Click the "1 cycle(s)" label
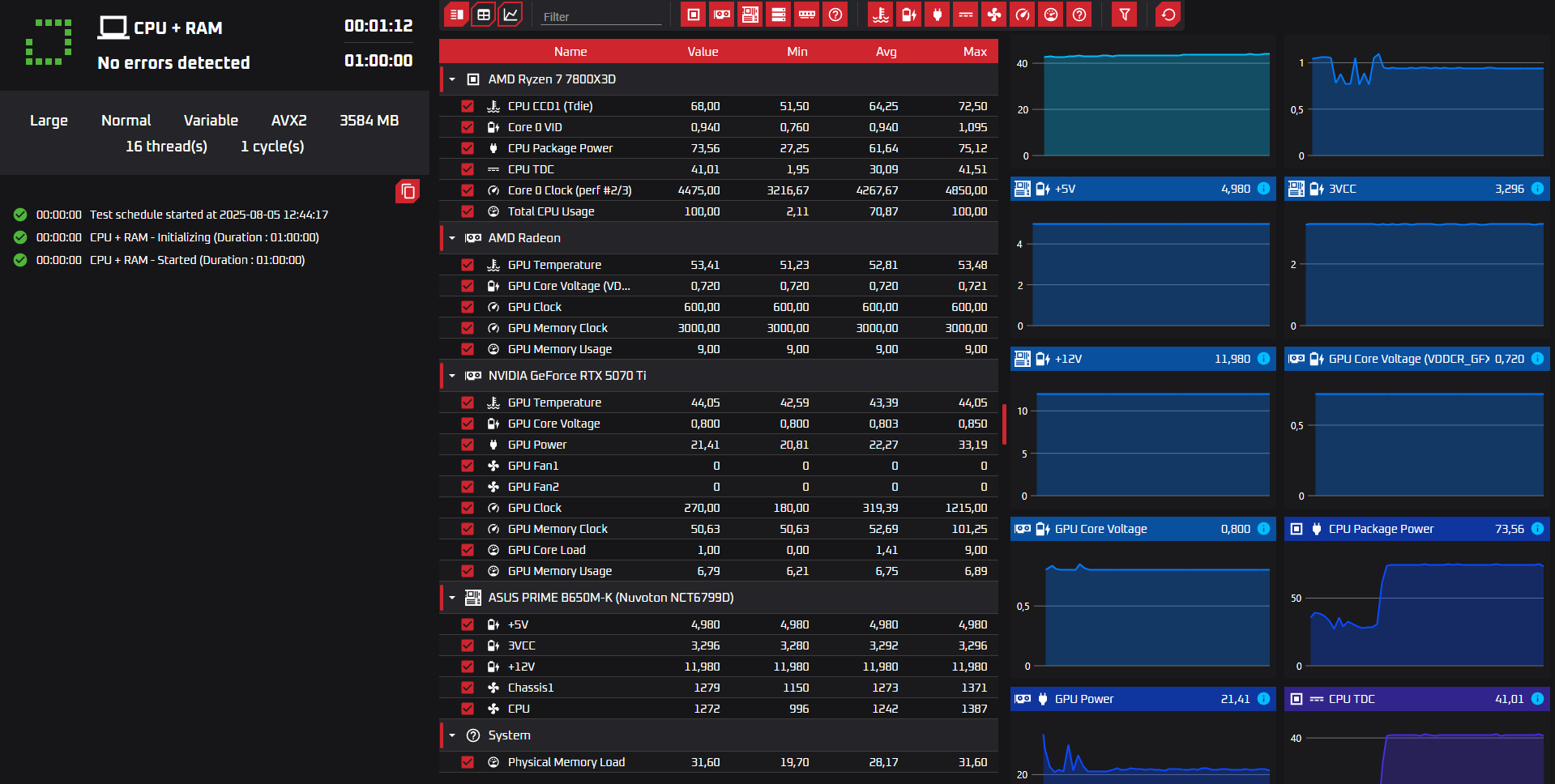1555x784 pixels. 272,147
